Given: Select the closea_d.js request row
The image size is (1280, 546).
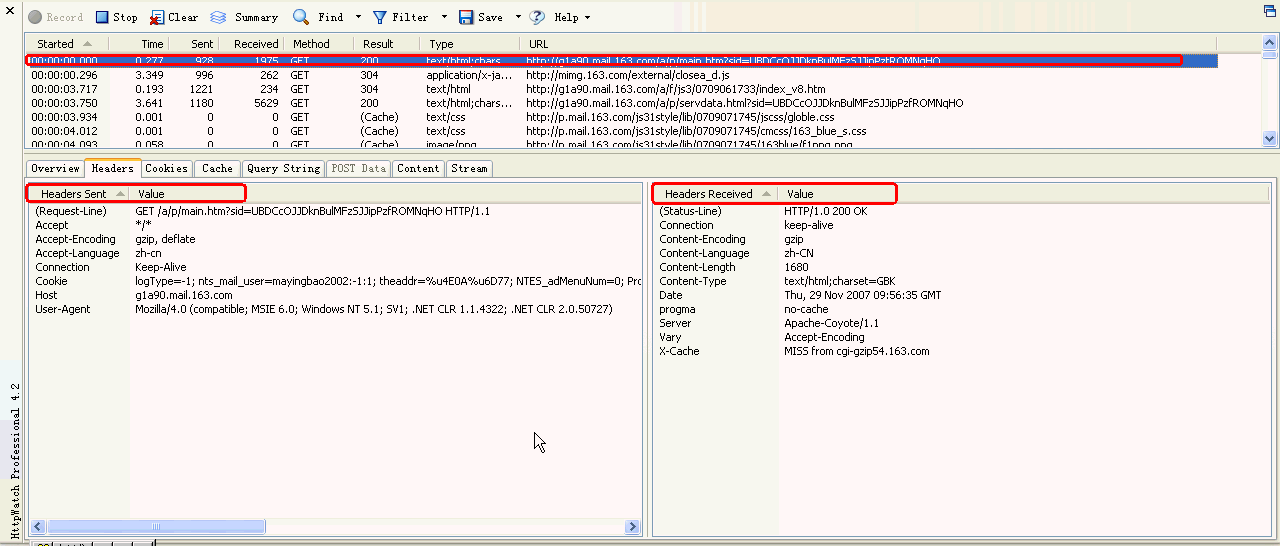Looking at the screenshot, I should pos(620,75).
